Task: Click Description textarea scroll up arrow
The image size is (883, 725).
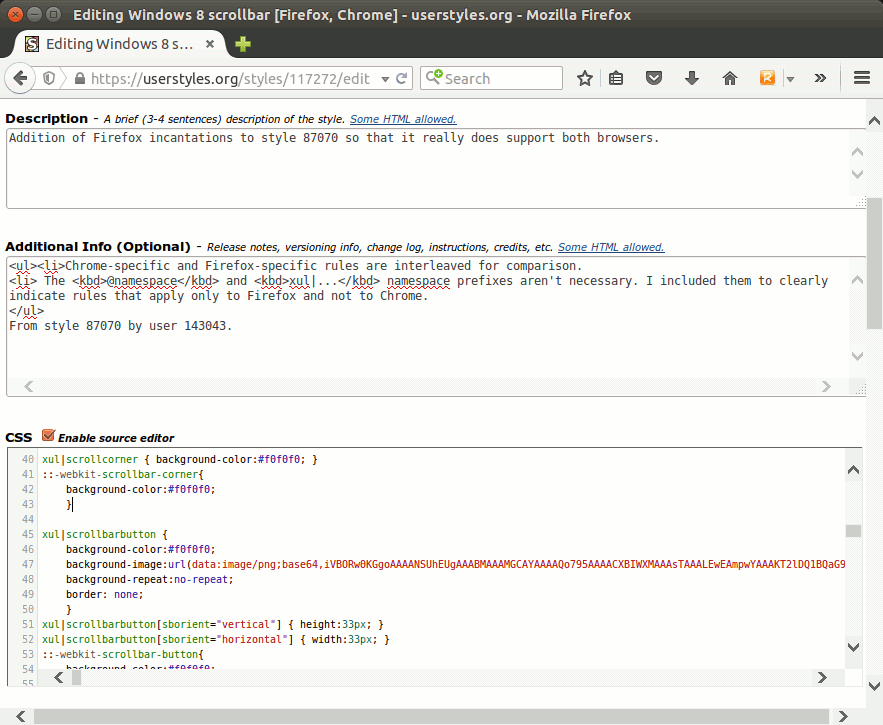Action: (x=858, y=152)
